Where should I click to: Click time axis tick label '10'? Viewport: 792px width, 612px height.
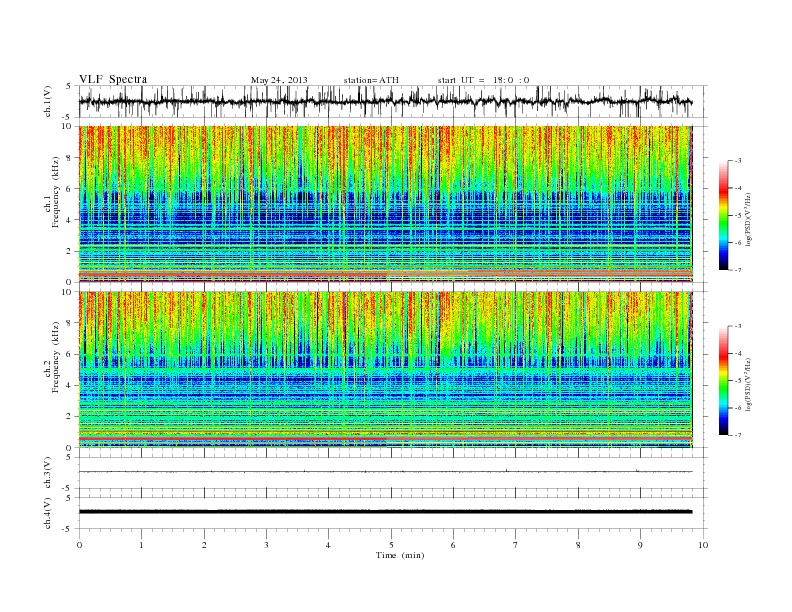703,545
